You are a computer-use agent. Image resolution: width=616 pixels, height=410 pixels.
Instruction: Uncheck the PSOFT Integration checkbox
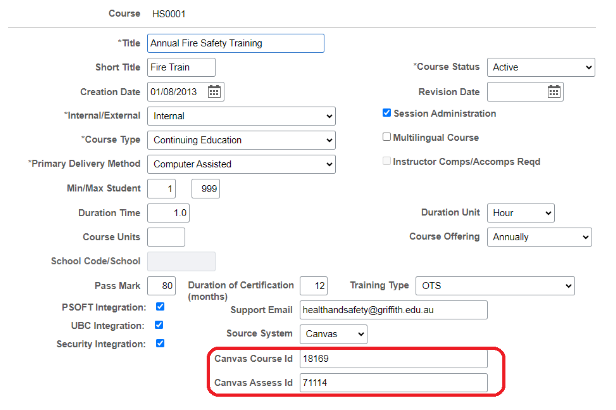pyautogui.click(x=160, y=306)
